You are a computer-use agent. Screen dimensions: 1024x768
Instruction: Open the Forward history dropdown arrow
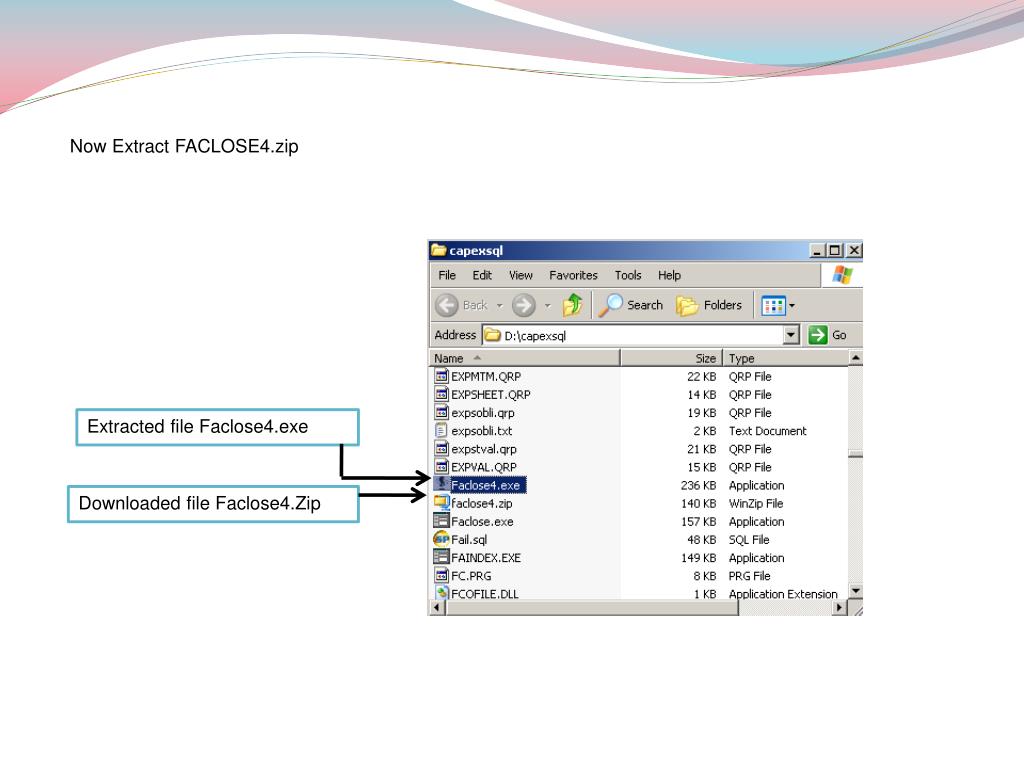coord(548,306)
